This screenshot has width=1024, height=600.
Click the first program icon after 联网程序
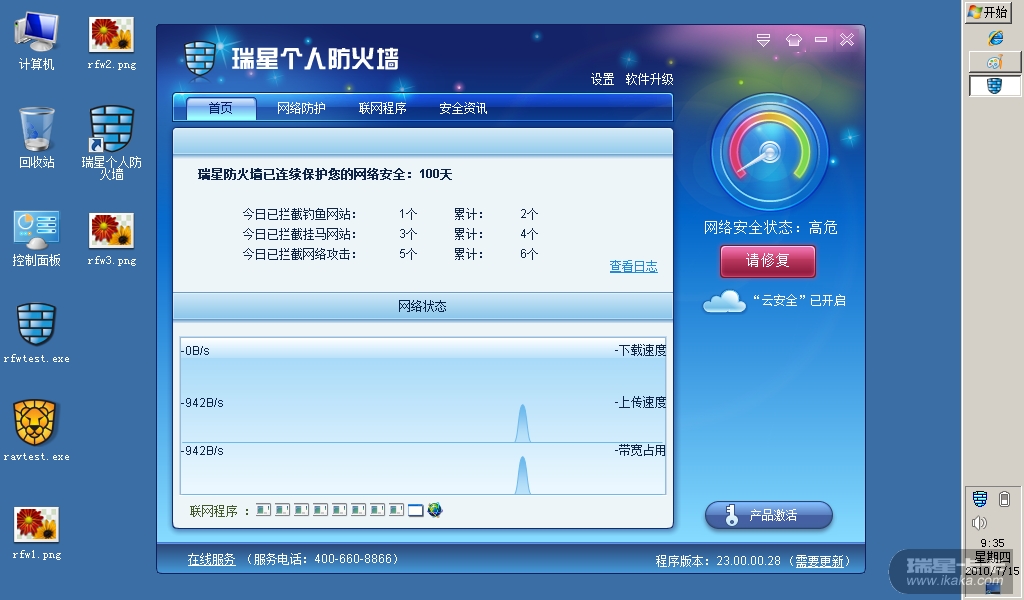[263, 509]
